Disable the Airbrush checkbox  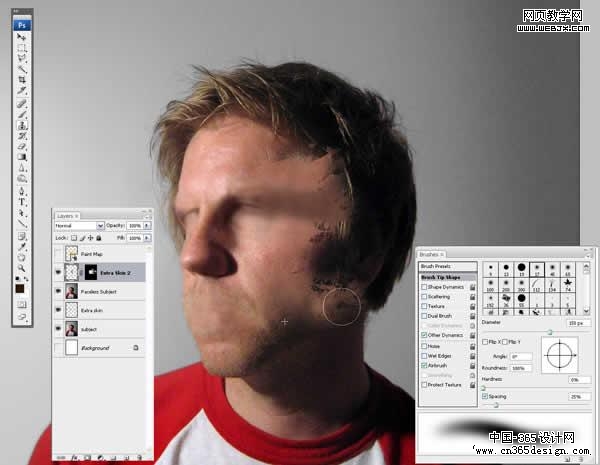[x=424, y=365]
